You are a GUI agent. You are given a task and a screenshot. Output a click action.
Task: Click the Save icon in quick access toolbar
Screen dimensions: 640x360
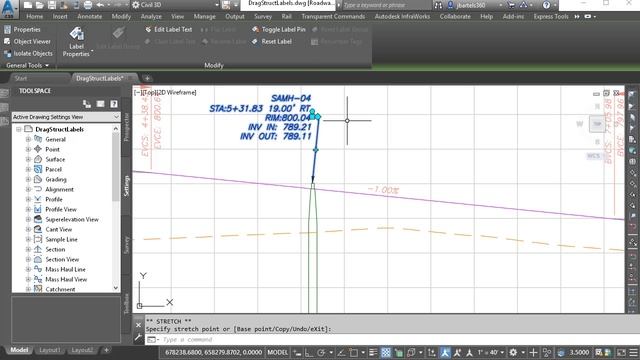(x=52, y=5)
